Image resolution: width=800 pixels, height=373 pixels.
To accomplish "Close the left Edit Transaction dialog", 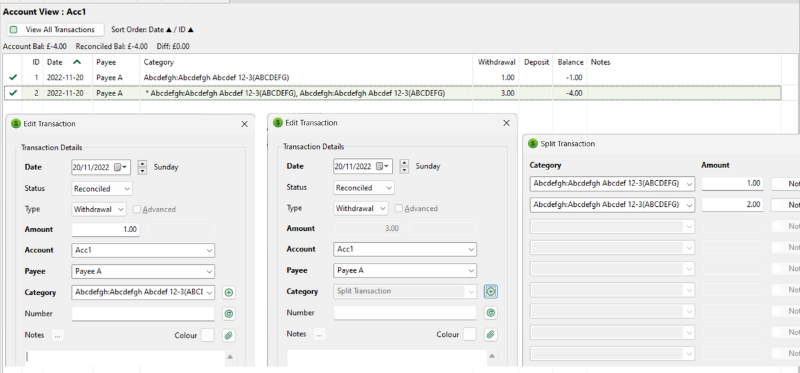I will coord(244,124).
